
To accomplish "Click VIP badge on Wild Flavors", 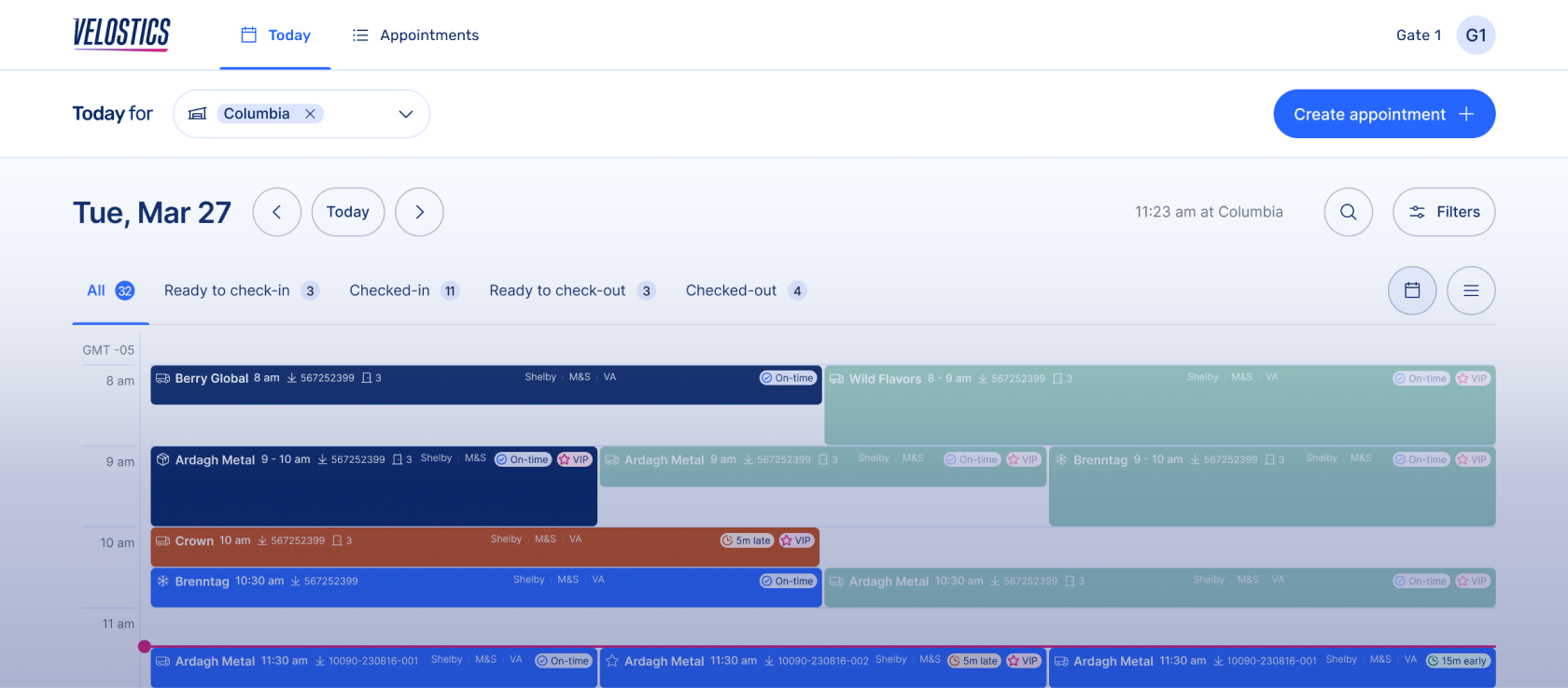I will click(1473, 378).
